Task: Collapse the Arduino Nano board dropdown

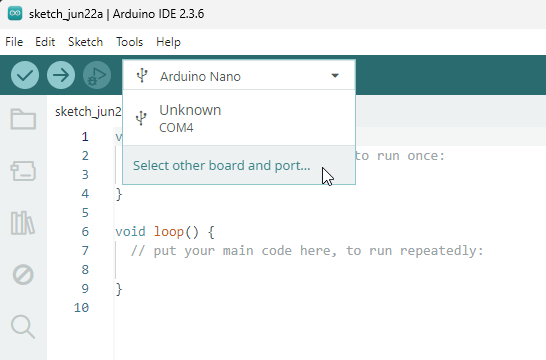Action: [239, 75]
